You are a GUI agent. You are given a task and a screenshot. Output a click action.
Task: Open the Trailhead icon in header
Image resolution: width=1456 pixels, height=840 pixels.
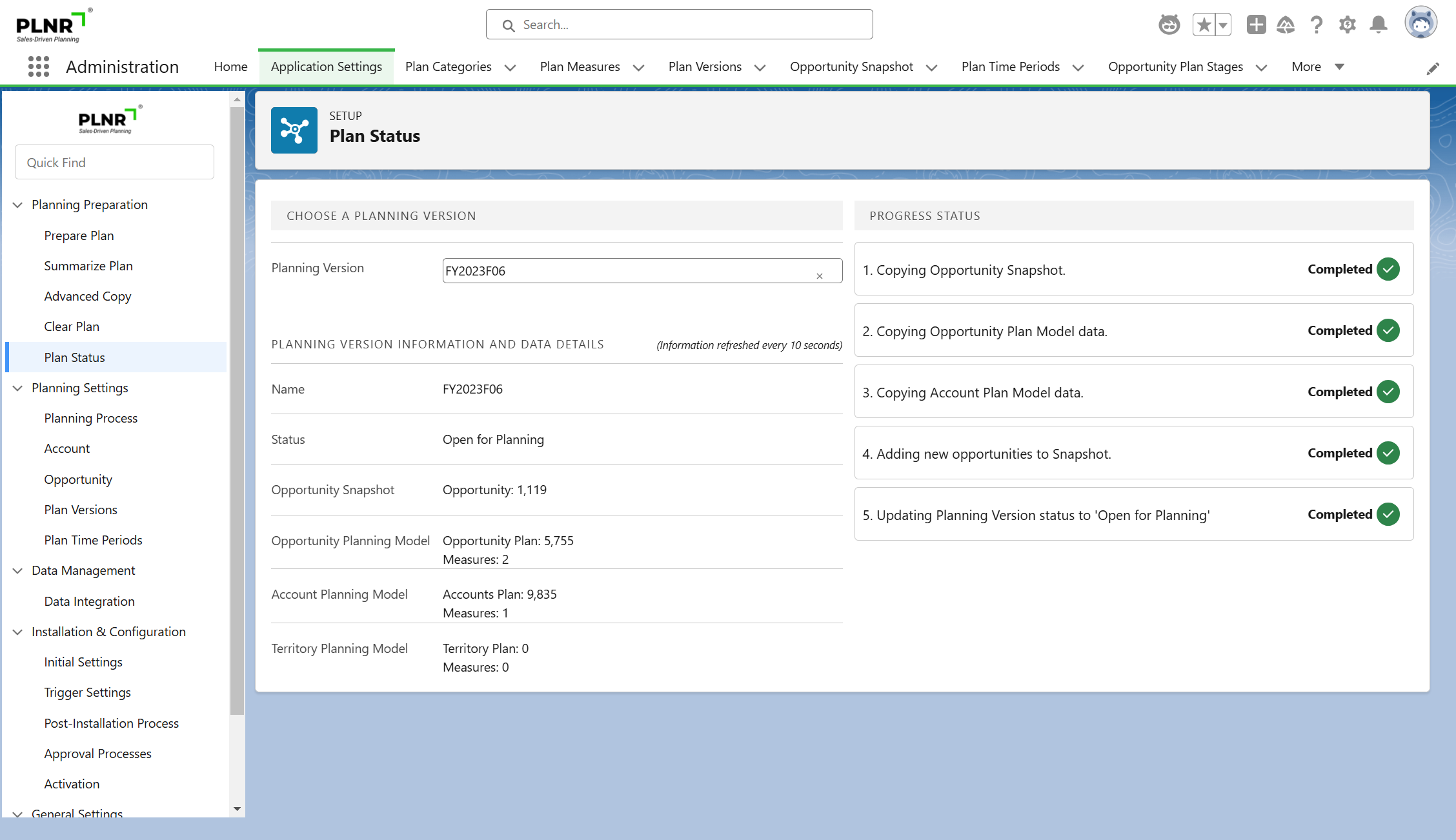point(1286,25)
